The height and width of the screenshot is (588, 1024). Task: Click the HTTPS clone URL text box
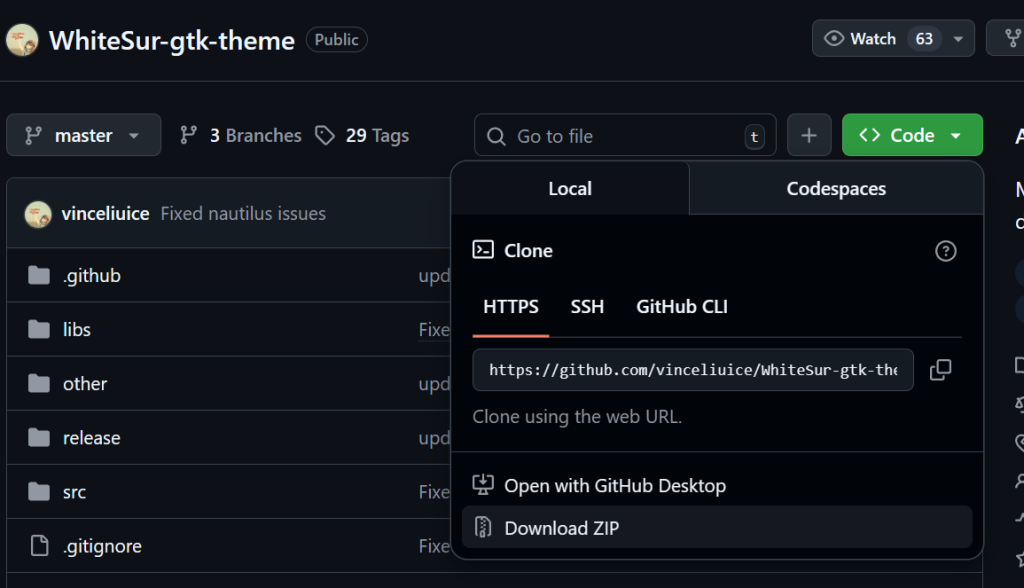(692, 370)
